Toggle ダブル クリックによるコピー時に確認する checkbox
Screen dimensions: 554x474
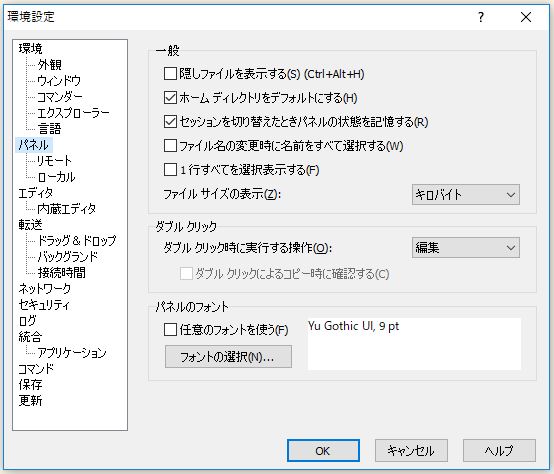click(186, 273)
